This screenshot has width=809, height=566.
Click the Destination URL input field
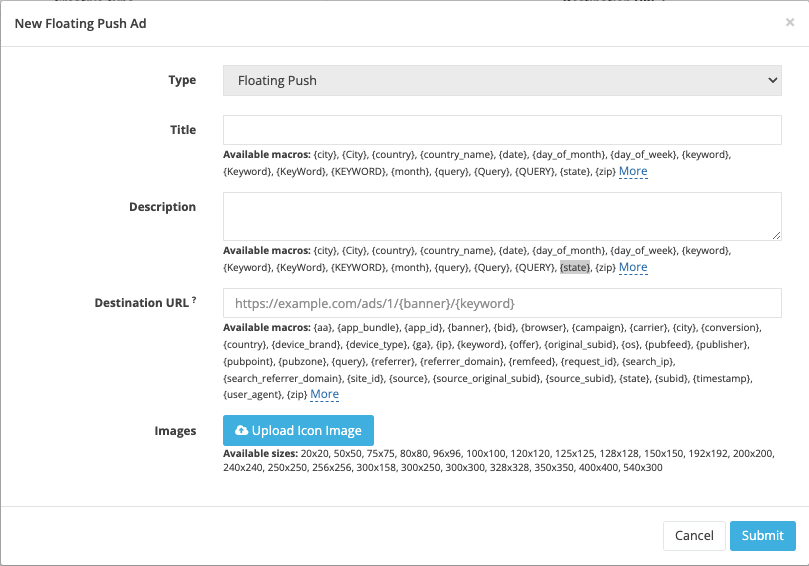tap(502, 303)
